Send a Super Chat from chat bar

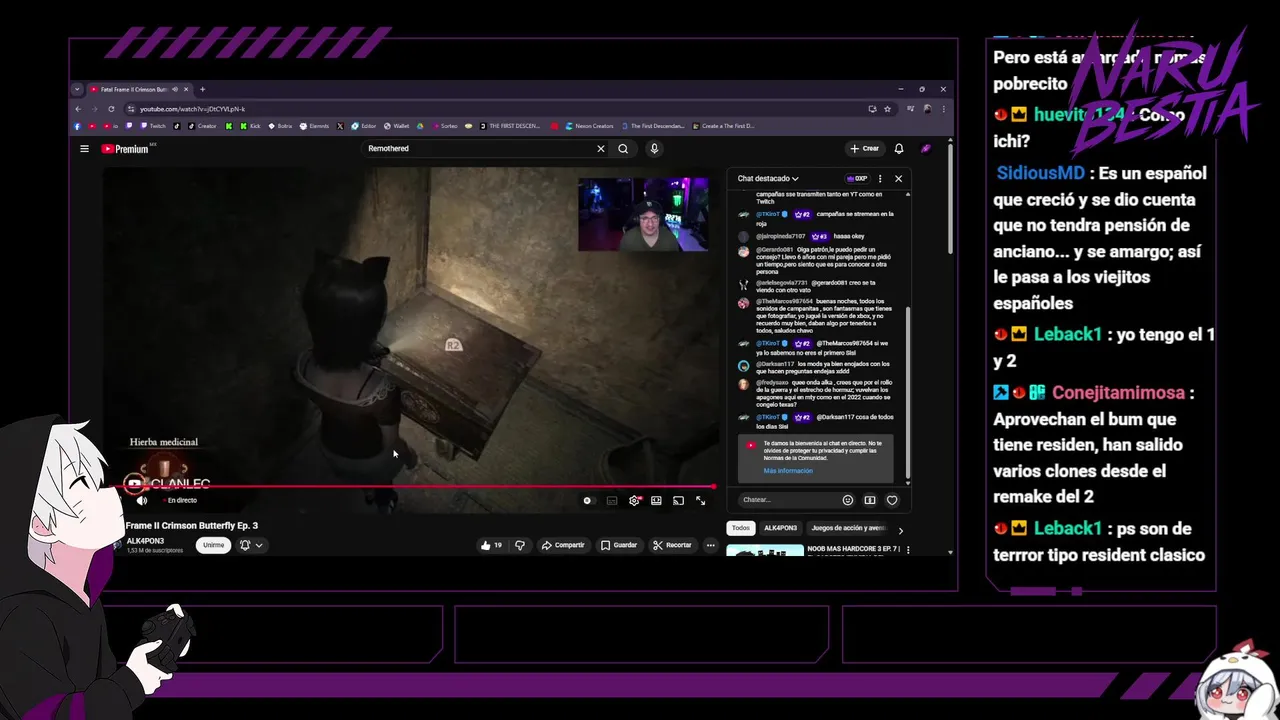coord(870,500)
